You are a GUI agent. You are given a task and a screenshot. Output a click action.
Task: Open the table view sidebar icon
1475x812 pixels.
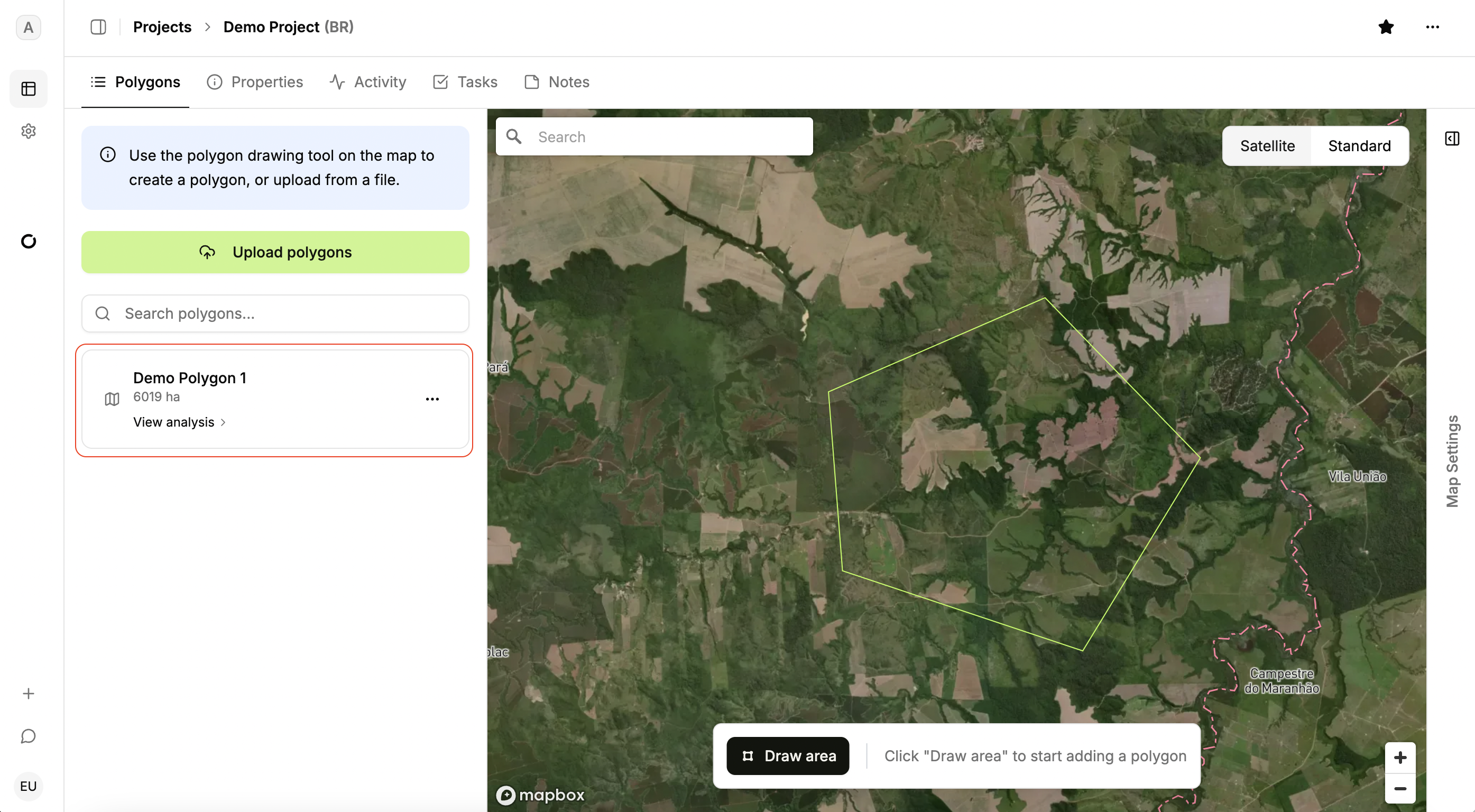(x=28, y=89)
